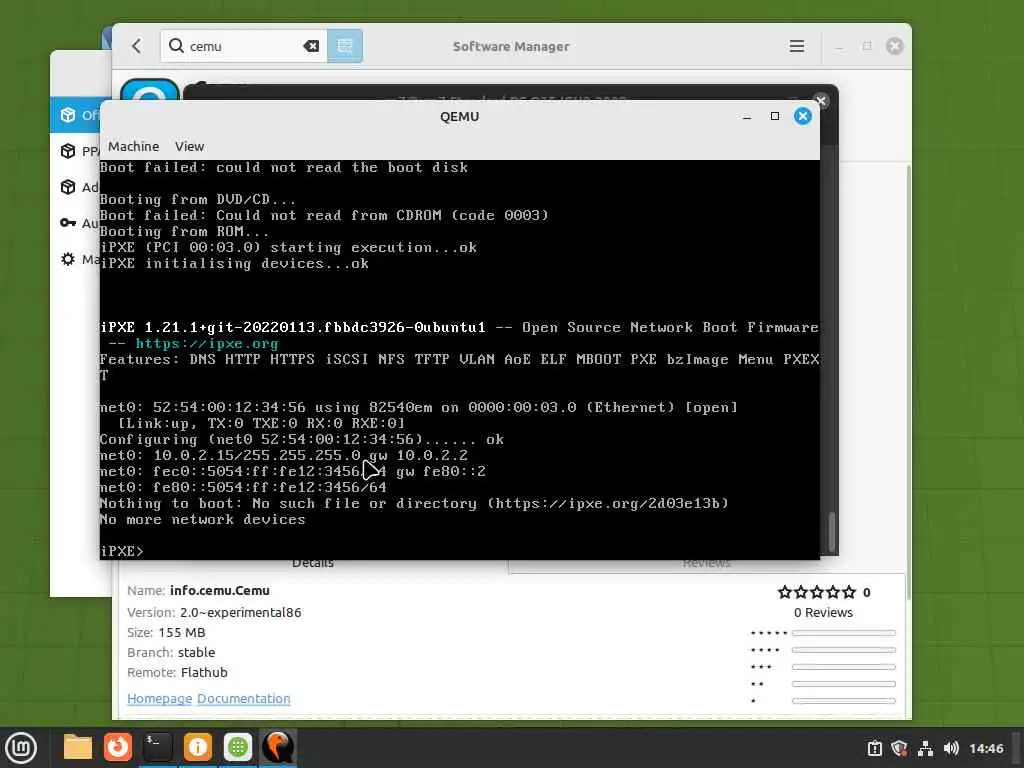Click the four-dot rating progress bar
Screen dimensions: 1024x768
tap(844, 650)
